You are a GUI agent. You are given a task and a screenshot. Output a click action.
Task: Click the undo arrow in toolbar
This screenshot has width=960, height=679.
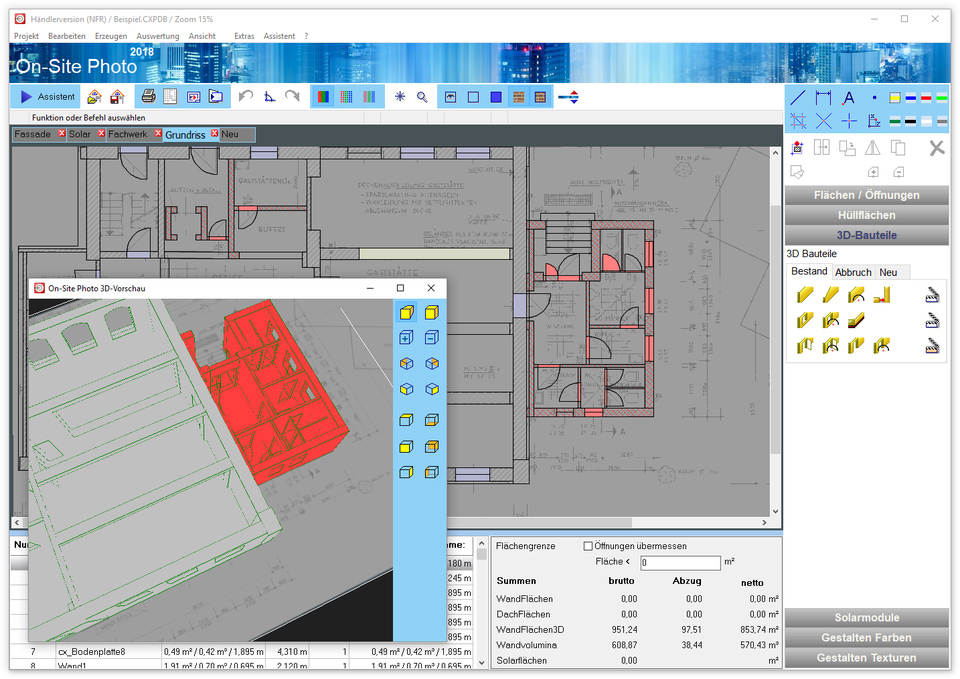[245, 97]
